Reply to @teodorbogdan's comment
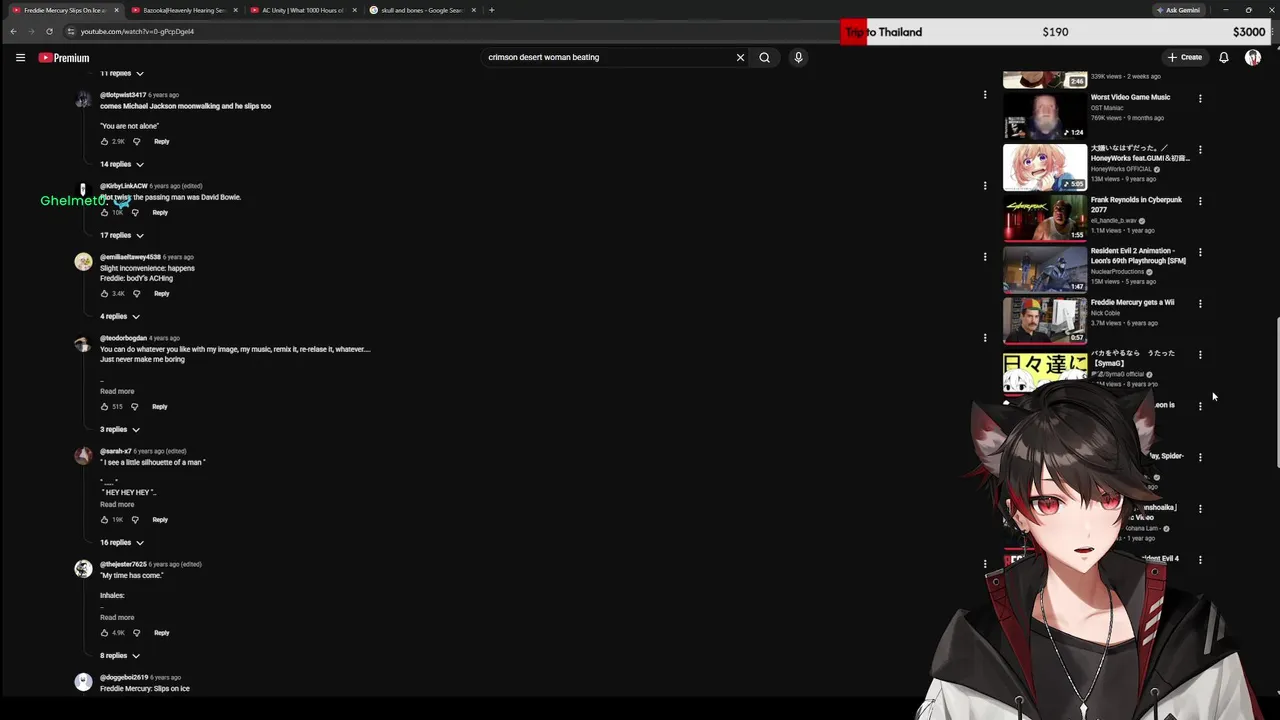The height and width of the screenshot is (720, 1280). pyautogui.click(x=159, y=406)
